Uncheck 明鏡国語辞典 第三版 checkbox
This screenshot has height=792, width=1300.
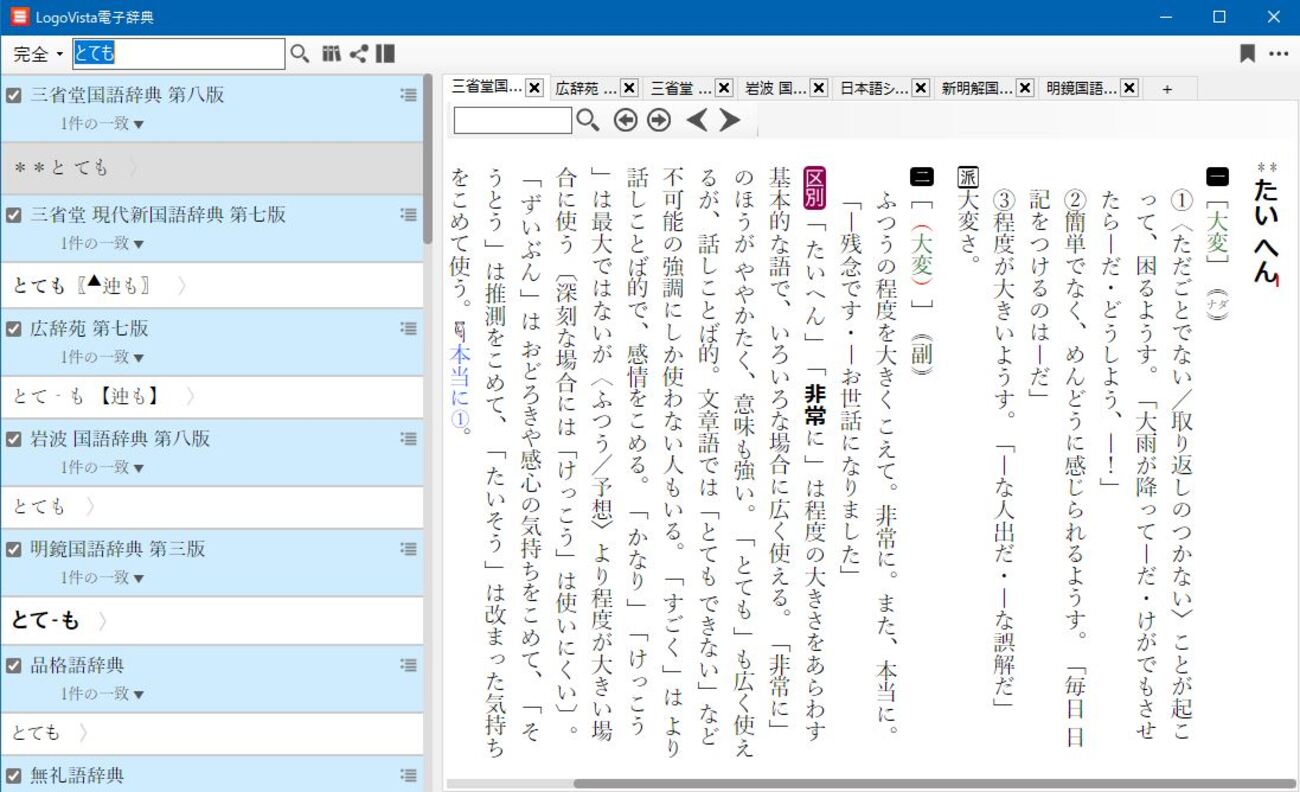14,548
